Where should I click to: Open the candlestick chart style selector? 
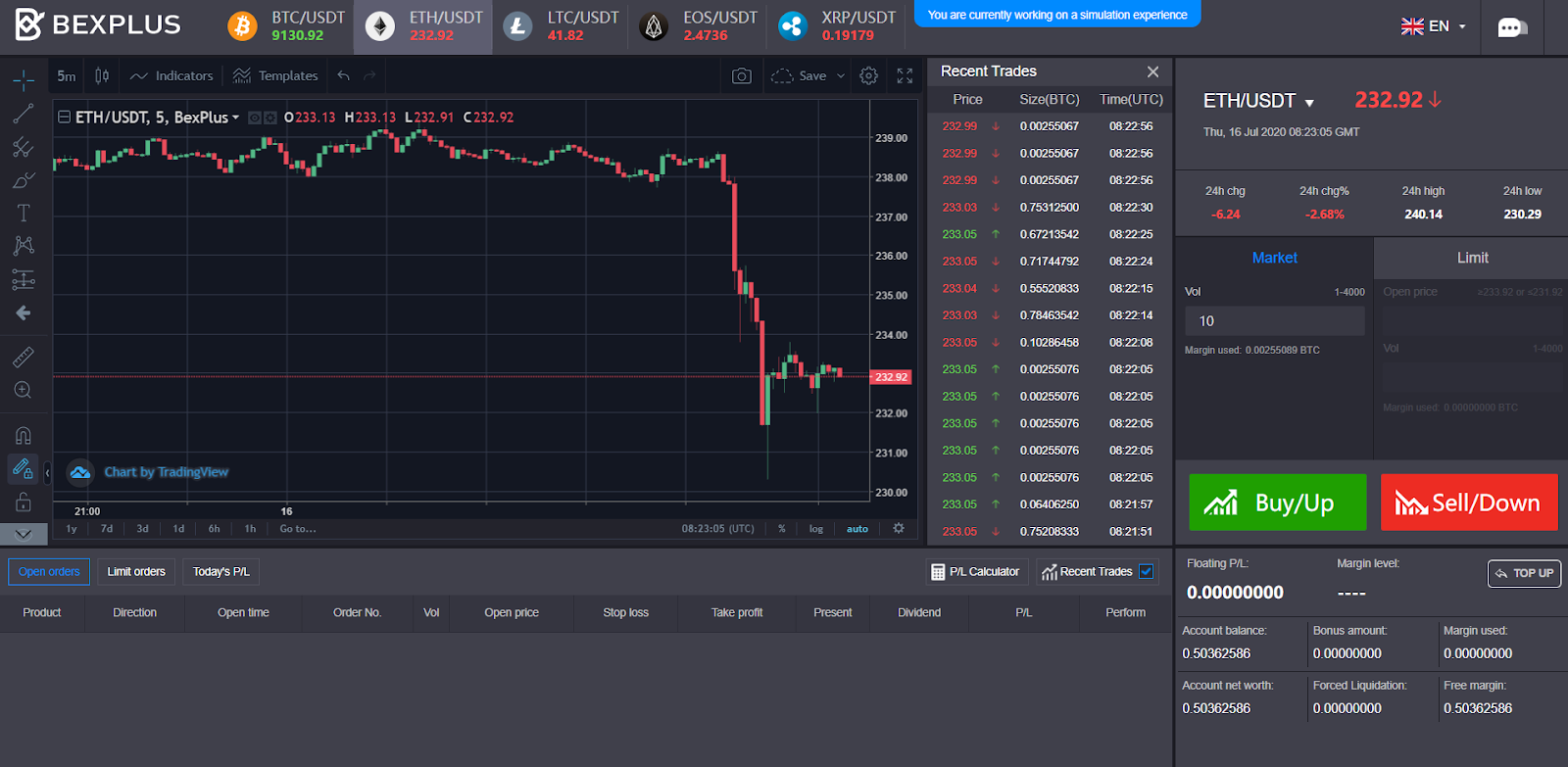point(102,75)
